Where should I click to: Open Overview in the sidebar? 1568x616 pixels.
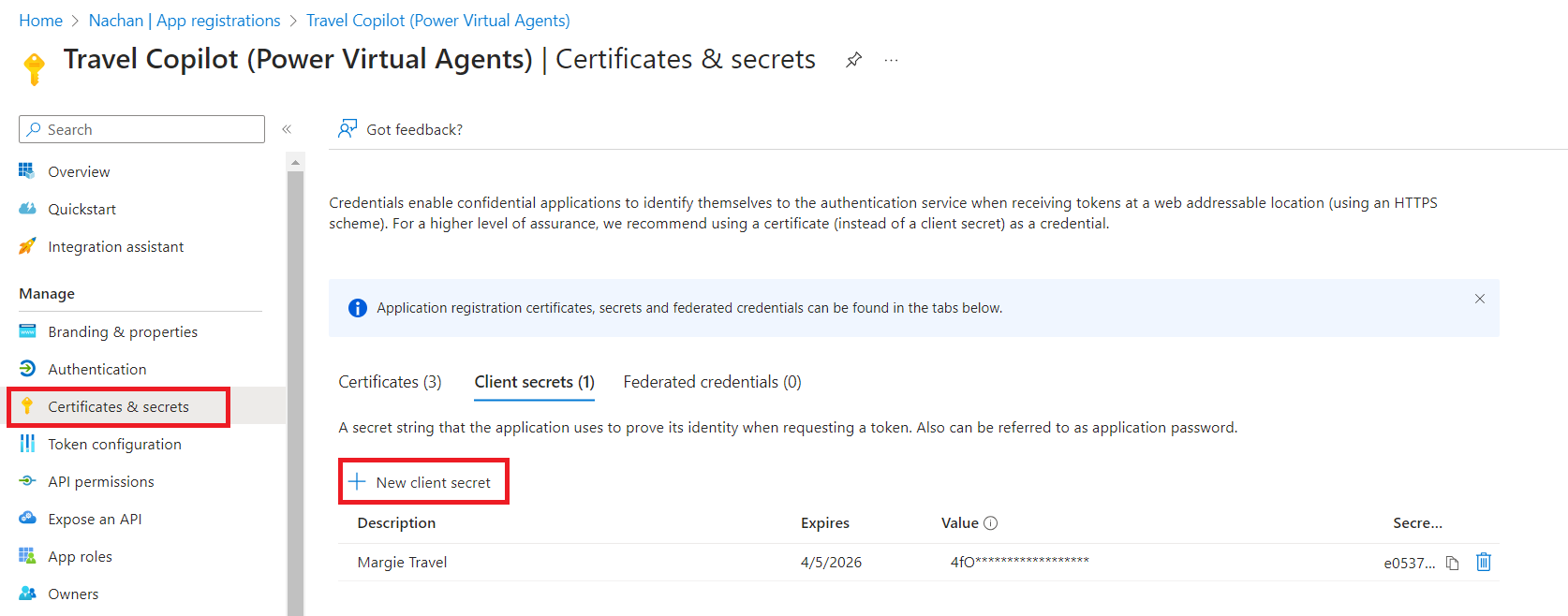(x=79, y=172)
